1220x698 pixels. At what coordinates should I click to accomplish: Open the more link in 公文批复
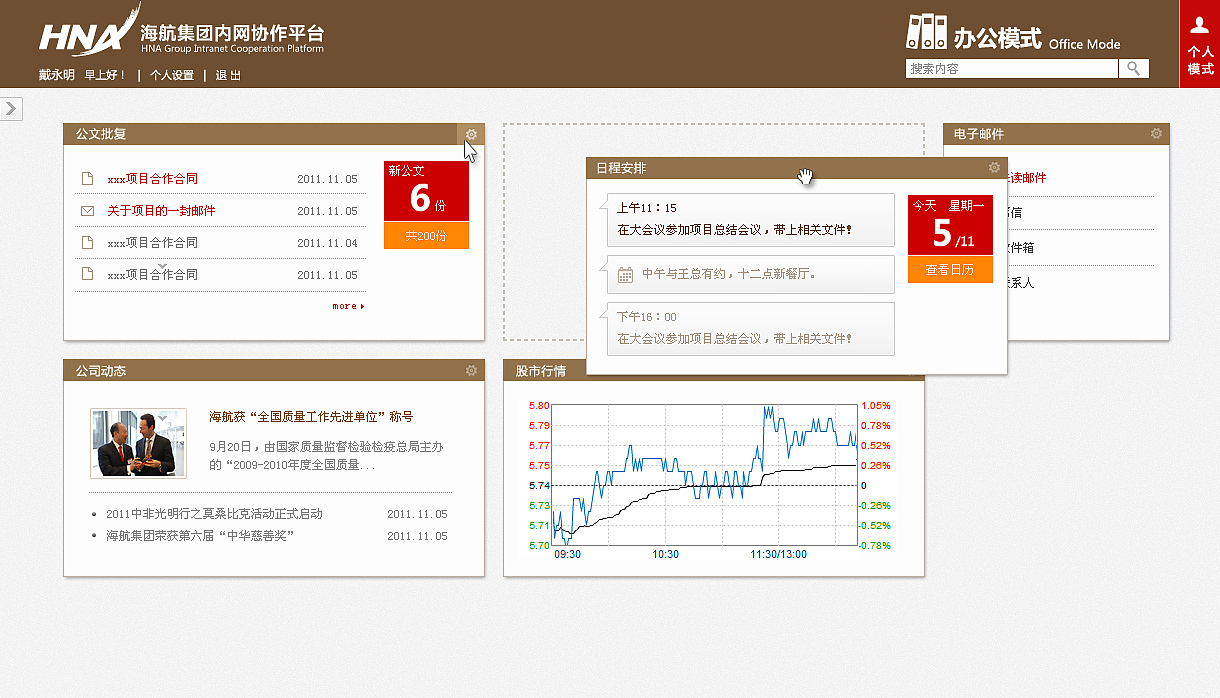346,306
